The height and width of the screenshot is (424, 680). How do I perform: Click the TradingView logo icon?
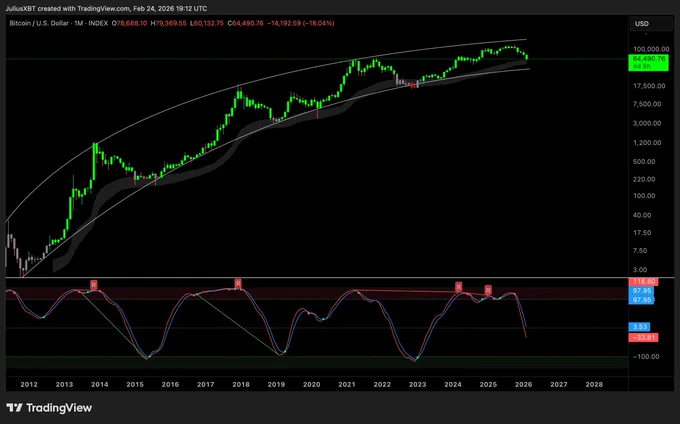[14, 408]
